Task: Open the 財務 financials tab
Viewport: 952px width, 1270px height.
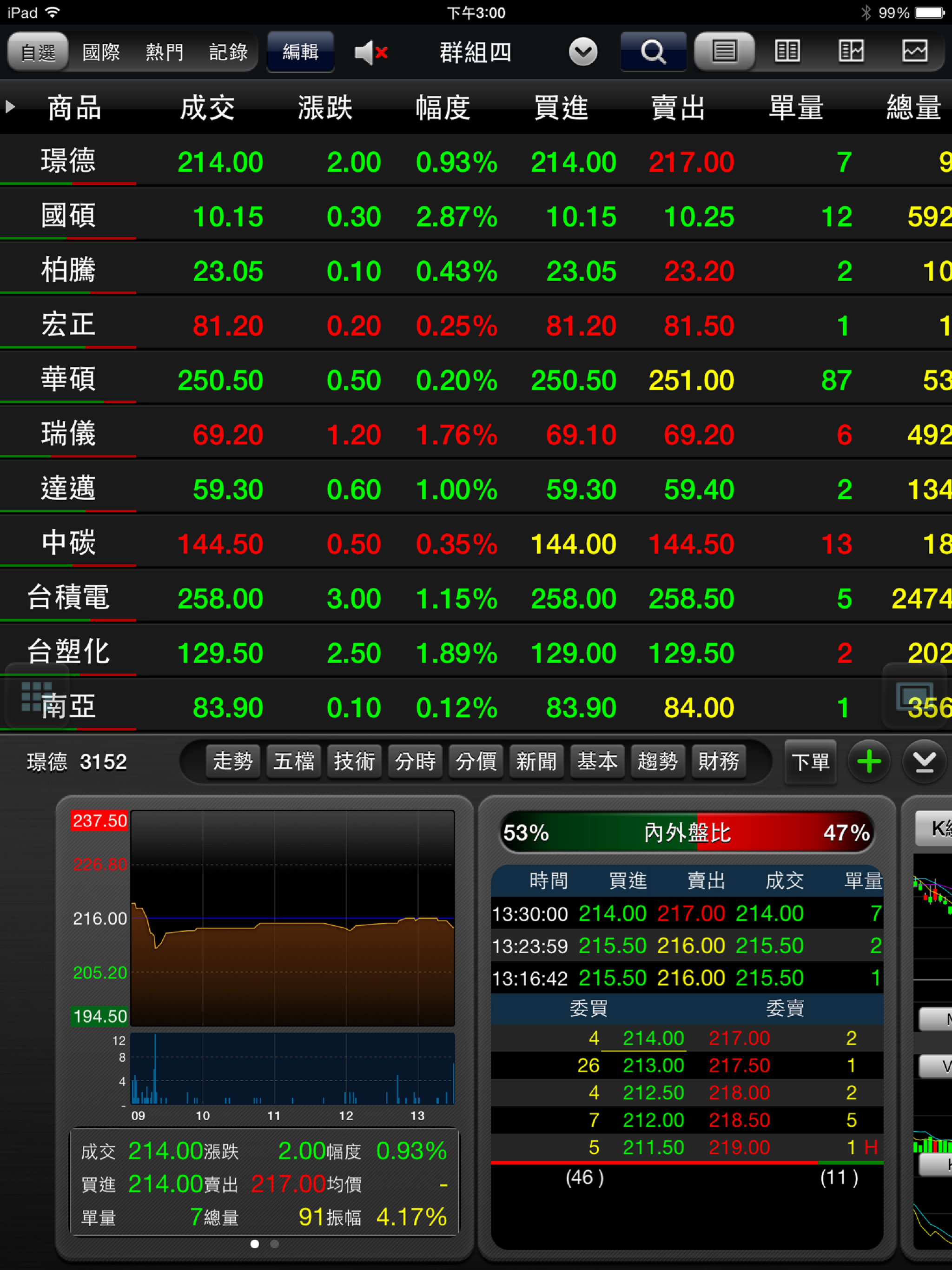Action: (x=718, y=761)
